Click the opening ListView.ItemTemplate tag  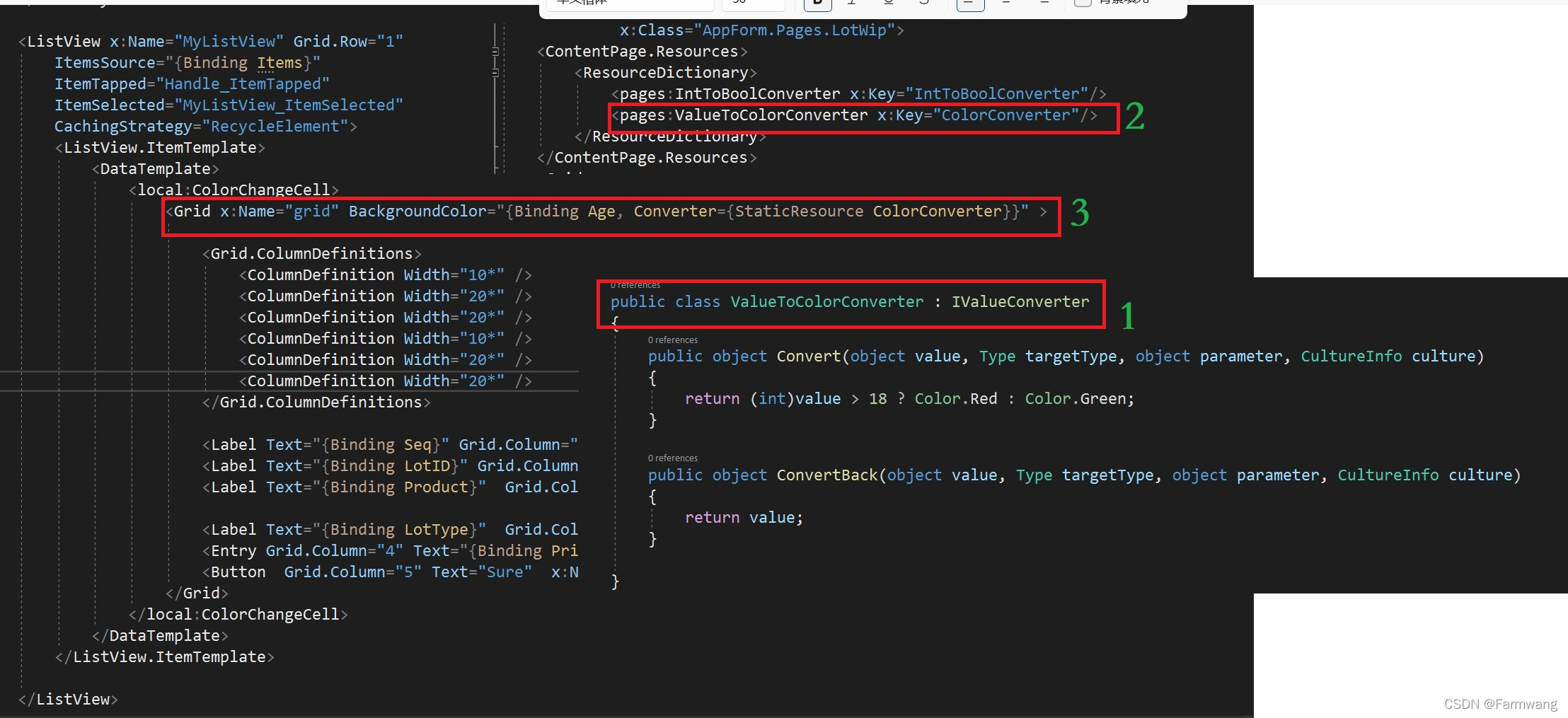click(160, 148)
